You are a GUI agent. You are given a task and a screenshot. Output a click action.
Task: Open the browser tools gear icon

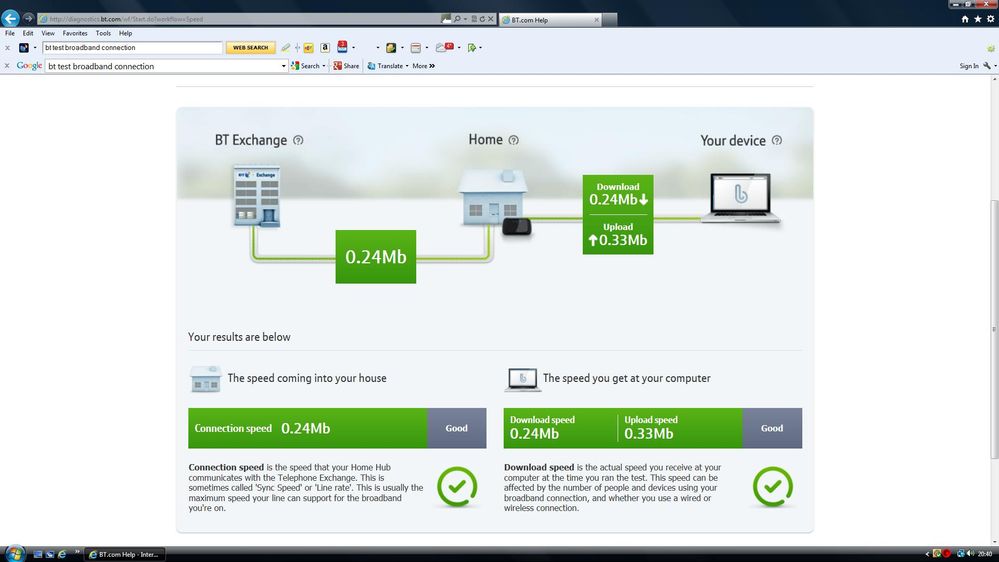point(990,19)
